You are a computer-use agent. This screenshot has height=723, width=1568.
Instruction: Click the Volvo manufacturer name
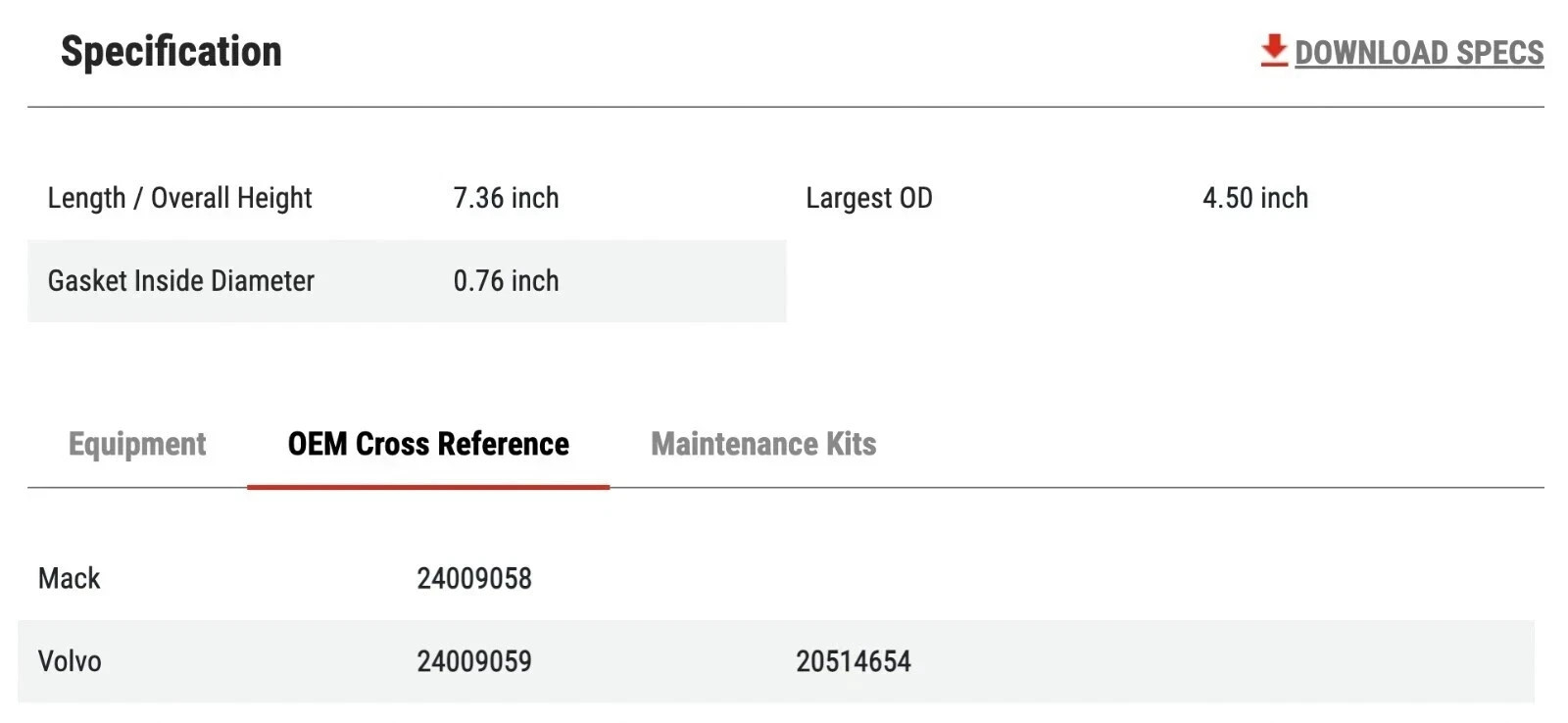(x=70, y=661)
